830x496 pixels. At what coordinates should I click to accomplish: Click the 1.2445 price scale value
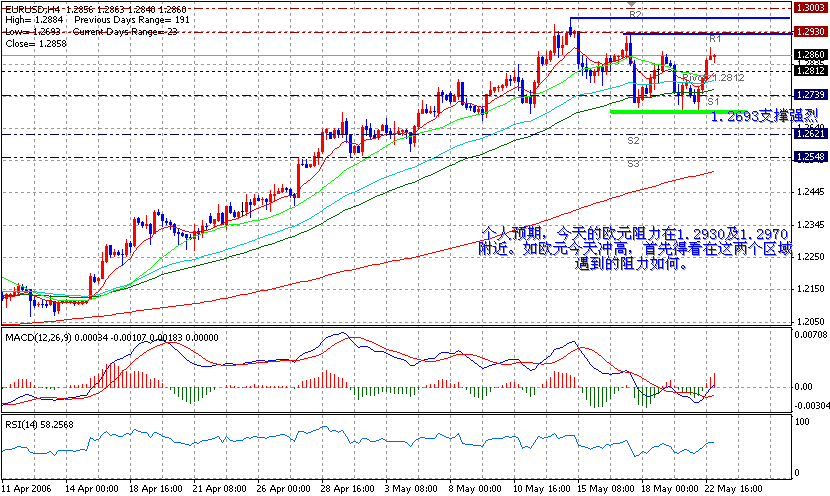click(810, 192)
